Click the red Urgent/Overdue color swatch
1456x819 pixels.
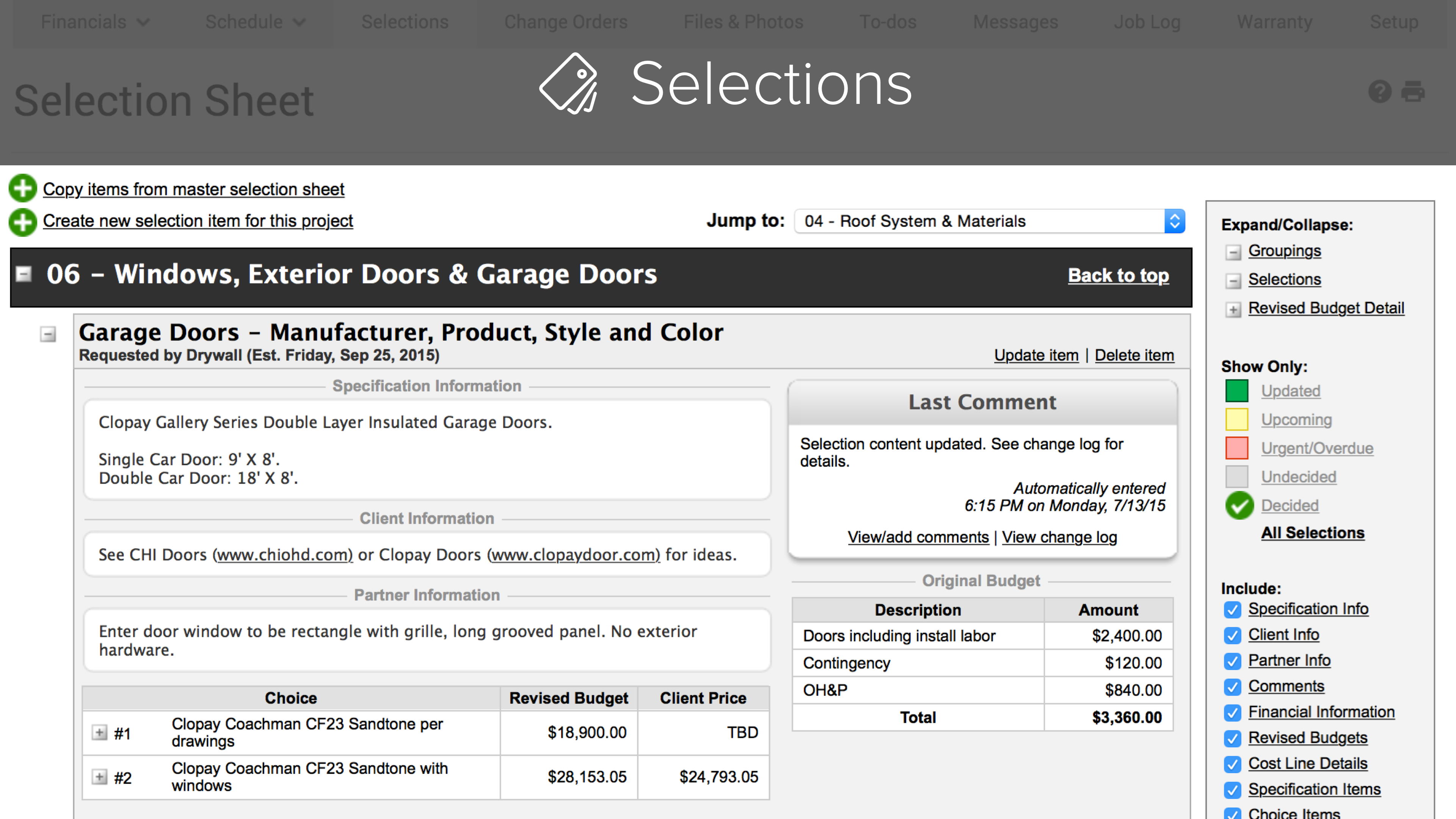pos(1237,448)
